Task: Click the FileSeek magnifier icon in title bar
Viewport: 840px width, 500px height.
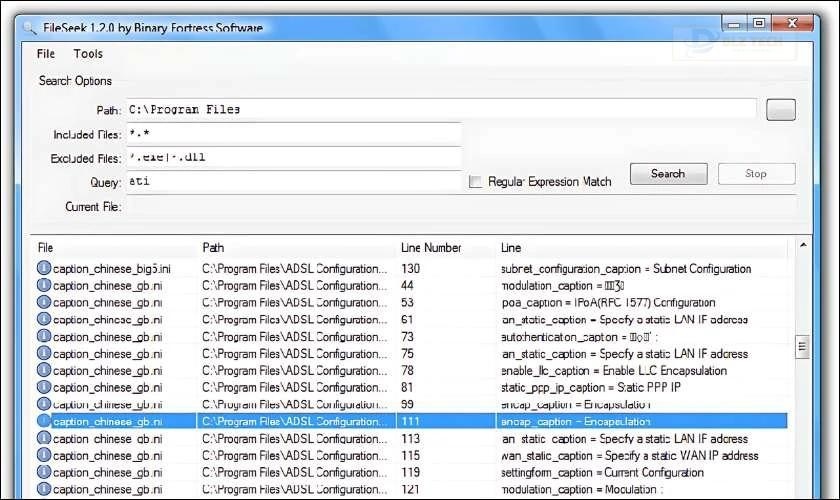Action: coord(29,28)
